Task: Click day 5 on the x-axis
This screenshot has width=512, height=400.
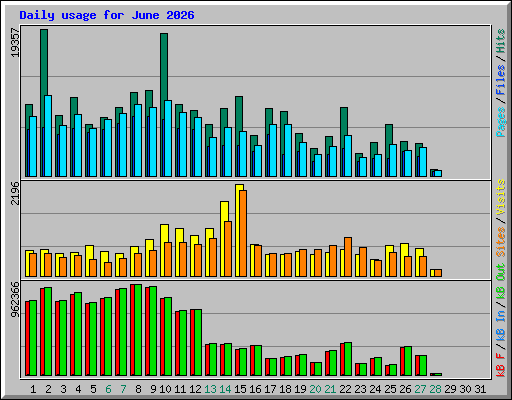Action: [93, 389]
